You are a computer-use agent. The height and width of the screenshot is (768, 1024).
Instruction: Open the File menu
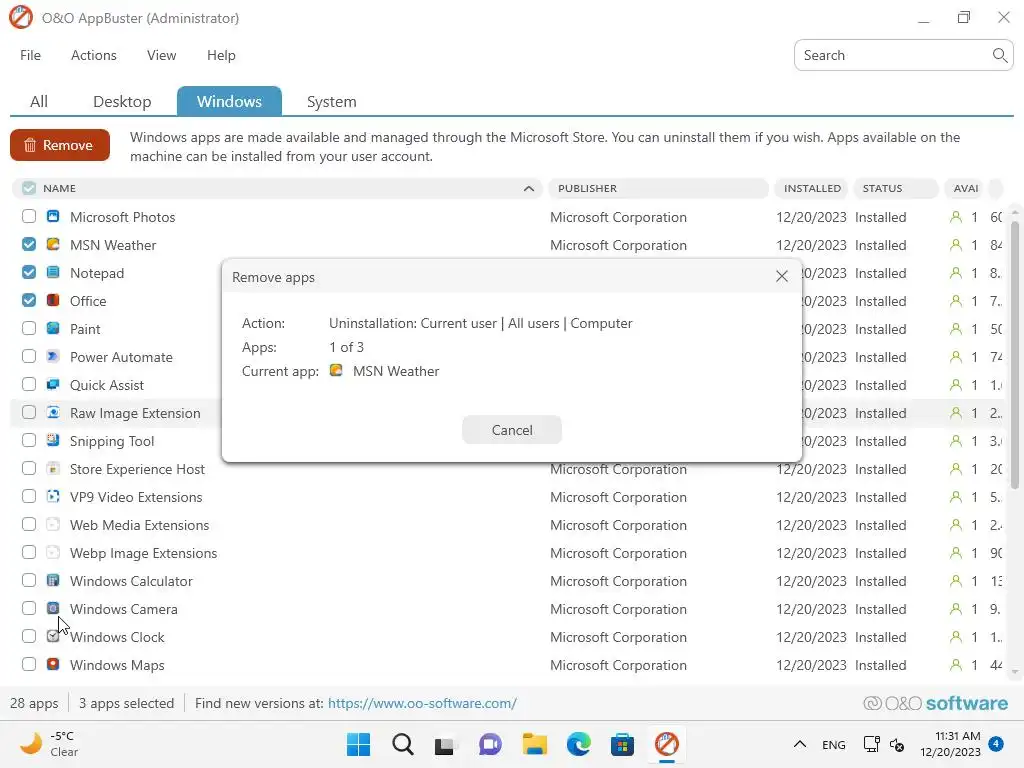coord(30,56)
